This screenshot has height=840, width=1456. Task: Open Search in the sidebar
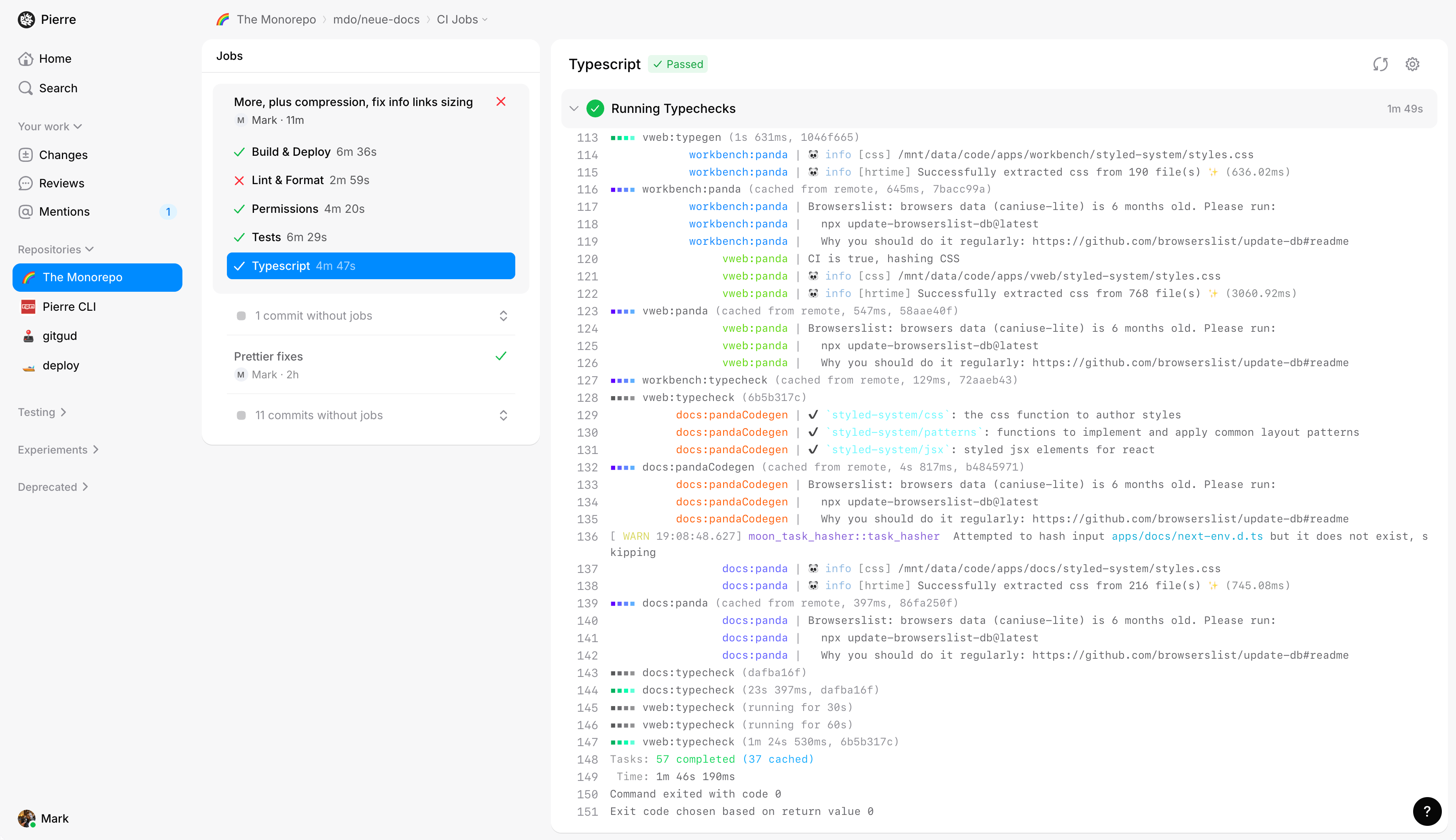coord(58,88)
